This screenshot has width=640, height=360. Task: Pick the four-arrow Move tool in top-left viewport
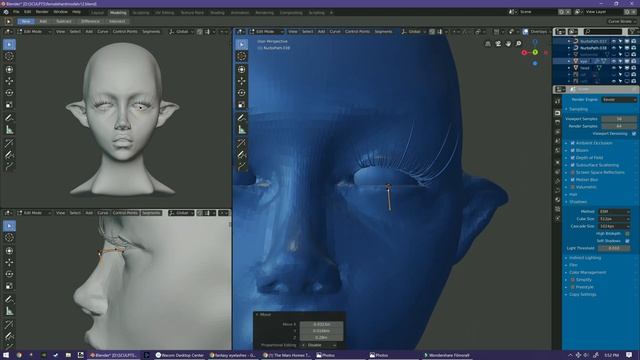point(9,81)
